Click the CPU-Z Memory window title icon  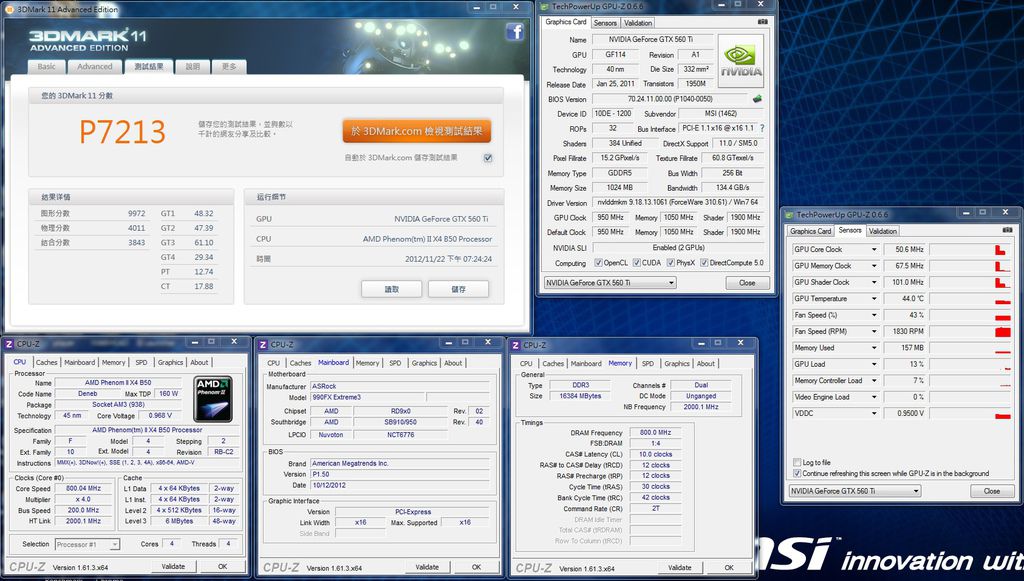[x=515, y=345]
